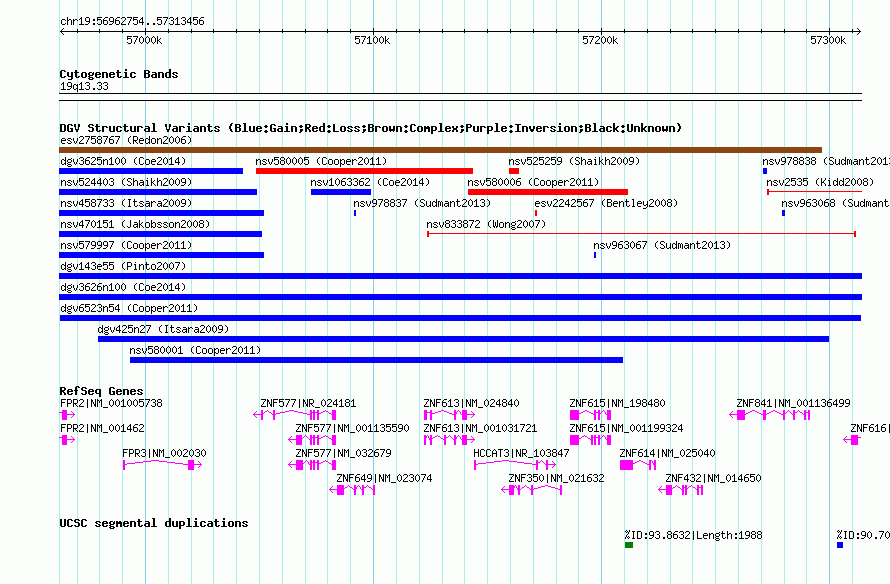The height and width of the screenshot is (584, 890).
Task: Click the %ID:93.8632|Length:1988 label
Action: coord(694,535)
